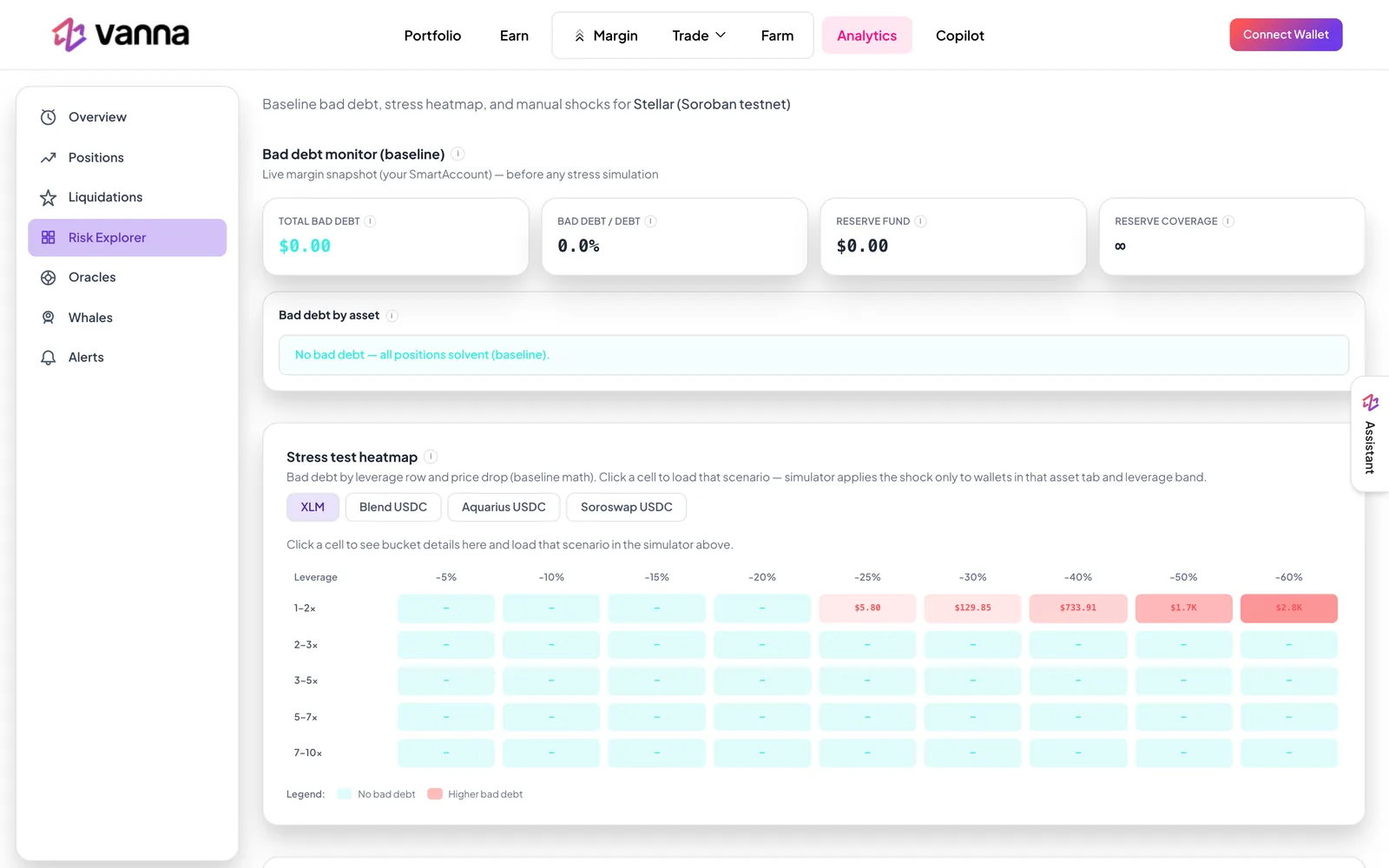Open the Assistant side panel

1370,434
